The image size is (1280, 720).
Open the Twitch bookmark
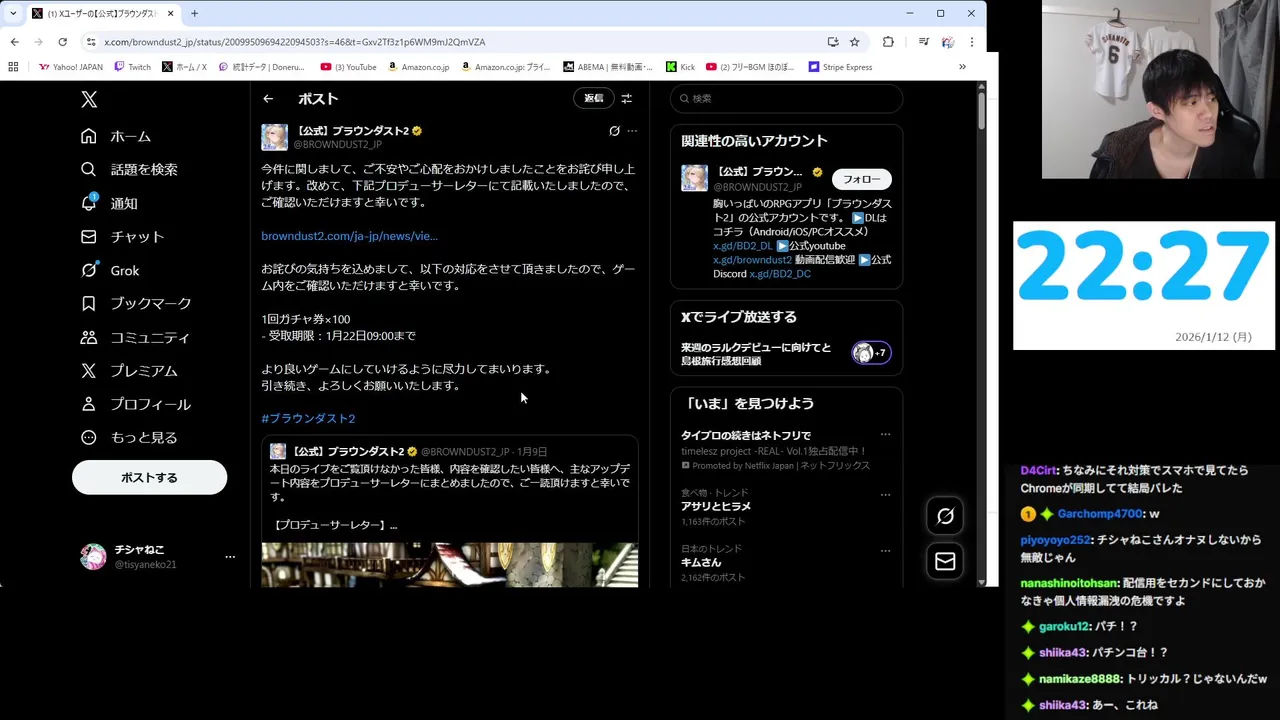point(133,67)
